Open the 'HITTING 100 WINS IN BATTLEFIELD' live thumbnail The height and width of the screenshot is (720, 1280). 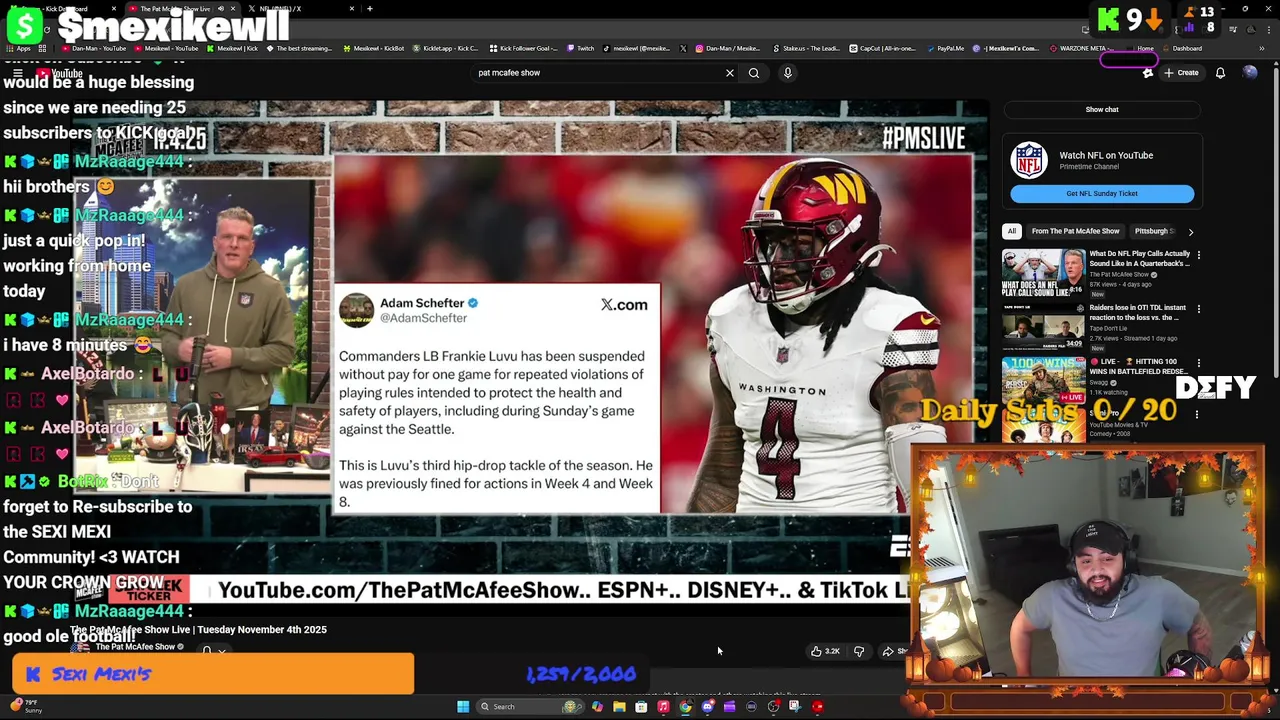tap(1043, 381)
